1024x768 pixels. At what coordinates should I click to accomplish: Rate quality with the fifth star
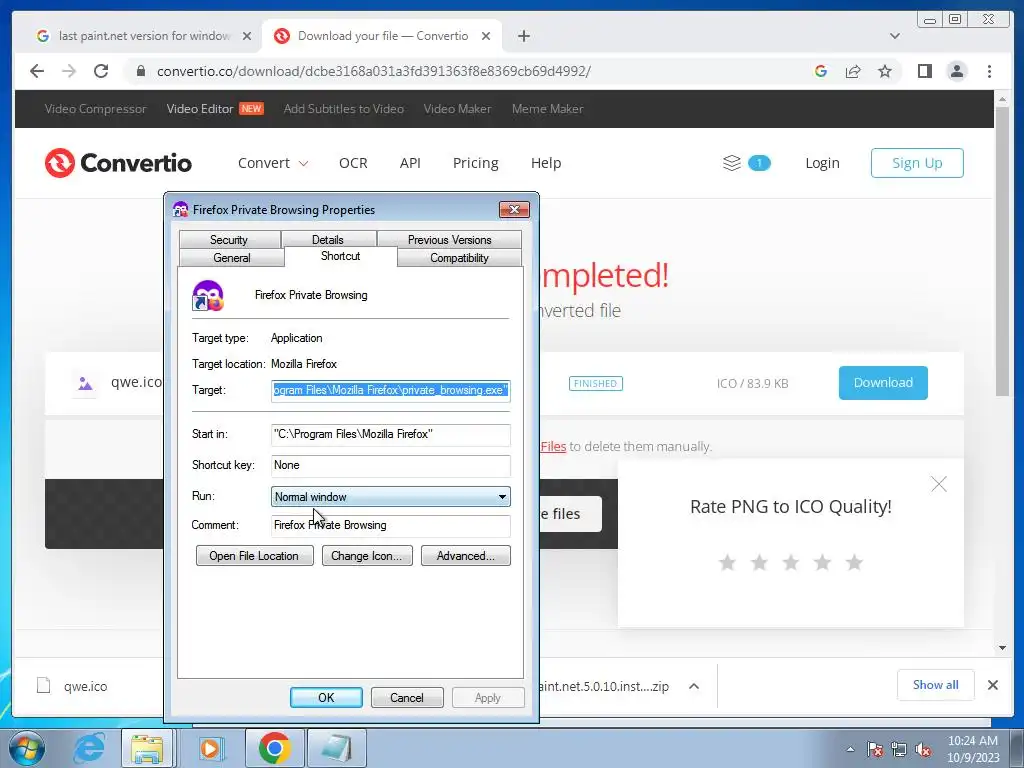(x=854, y=562)
